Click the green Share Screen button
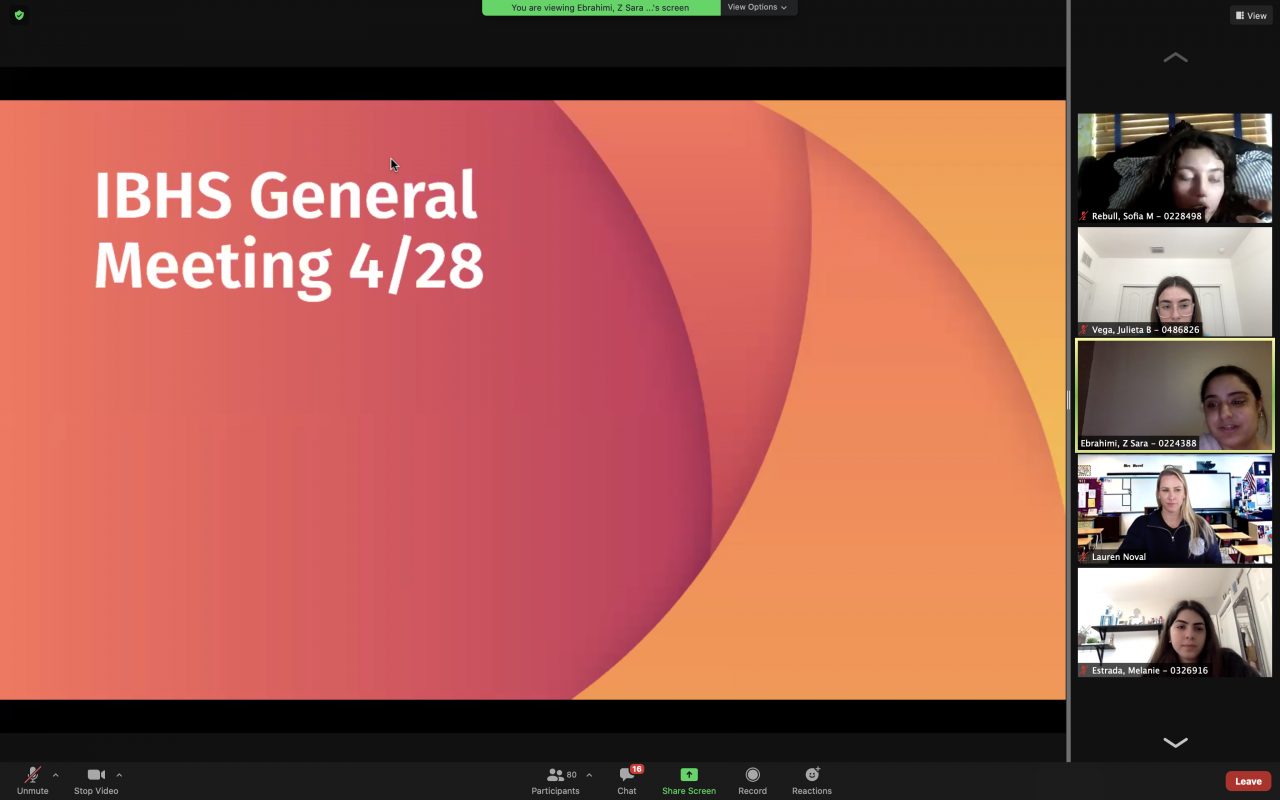This screenshot has height=800, width=1280. (x=689, y=781)
